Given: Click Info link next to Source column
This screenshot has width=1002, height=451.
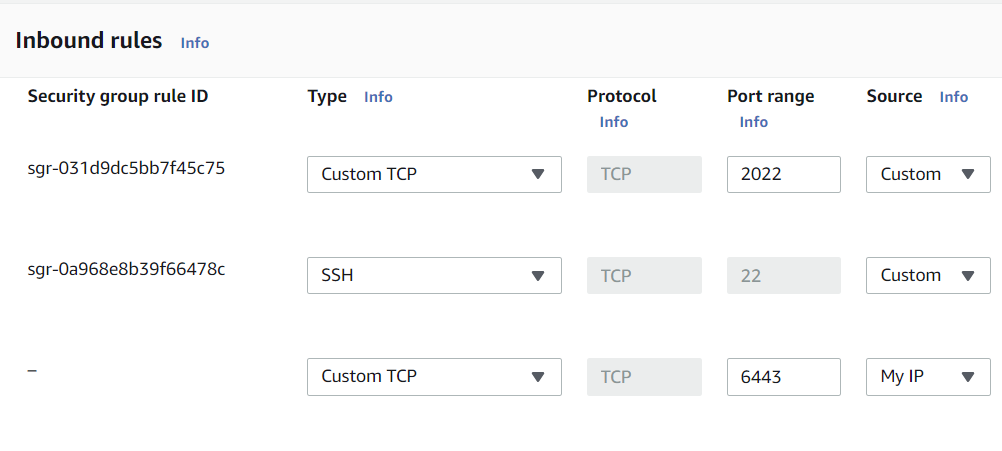Looking at the screenshot, I should tap(954, 97).
